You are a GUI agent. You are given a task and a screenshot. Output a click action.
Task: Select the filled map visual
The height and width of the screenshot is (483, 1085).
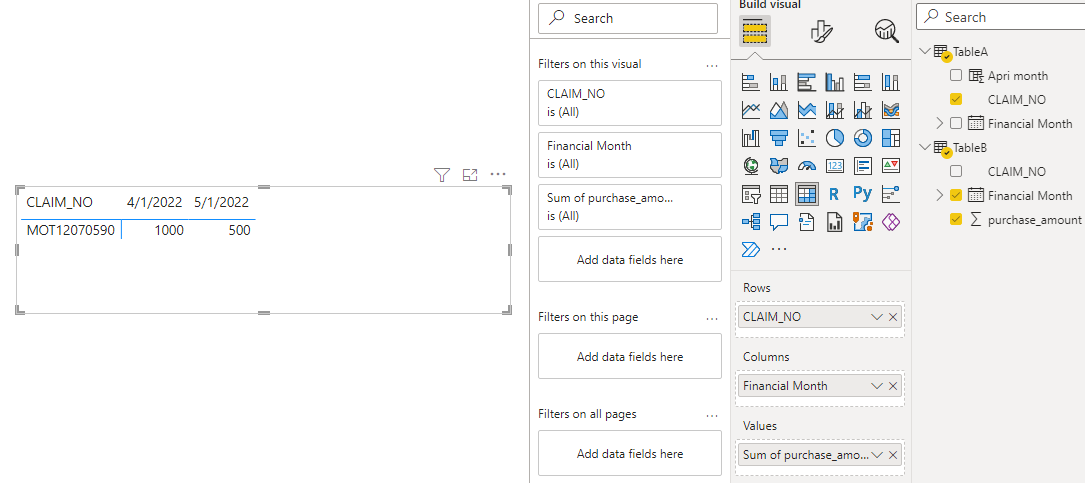coord(779,166)
